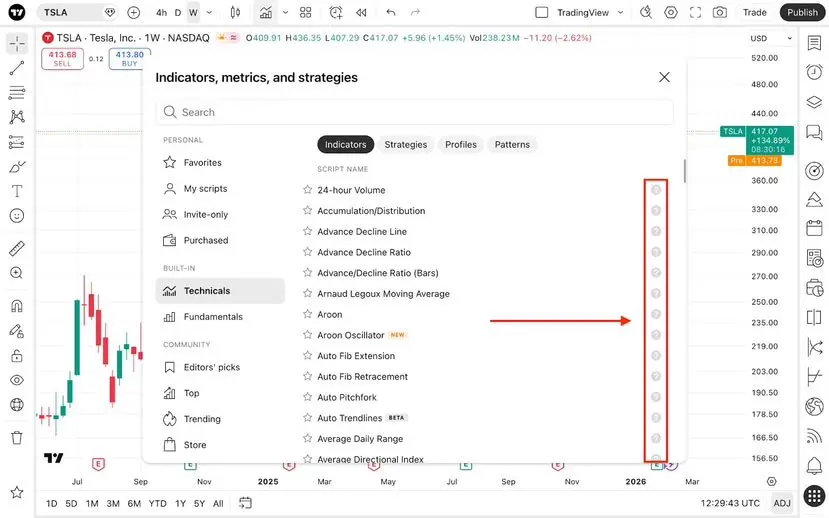This screenshot has width=829, height=518.
Task: Open Bar Replay mode
Action: pyautogui.click(x=361, y=13)
